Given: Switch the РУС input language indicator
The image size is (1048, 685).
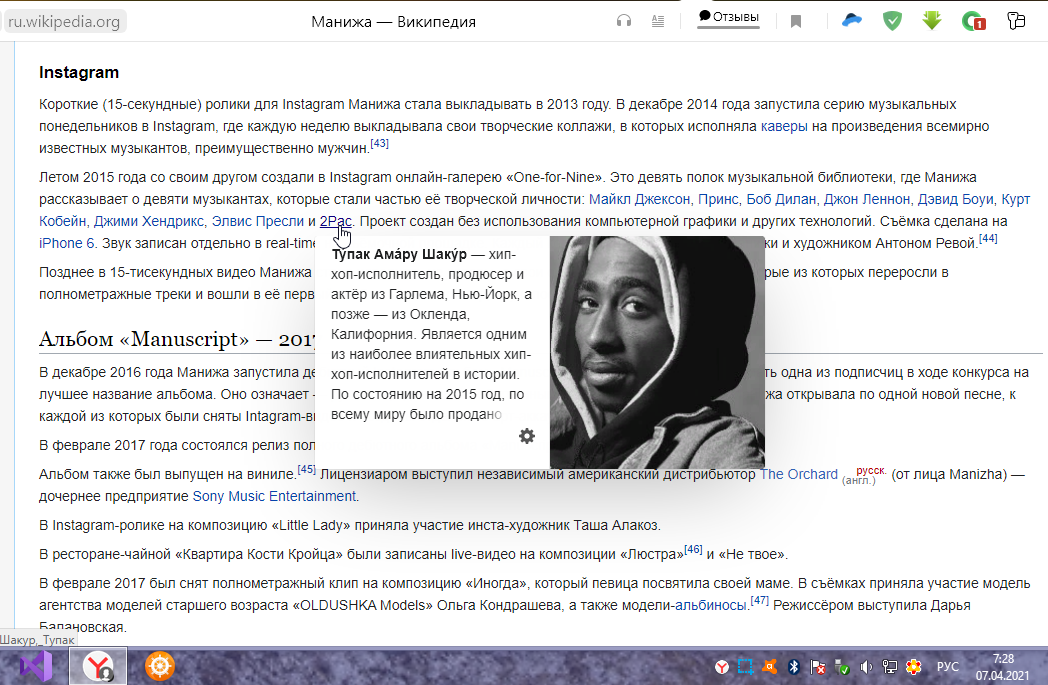Looking at the screenshot, I should tap(948, 667).
